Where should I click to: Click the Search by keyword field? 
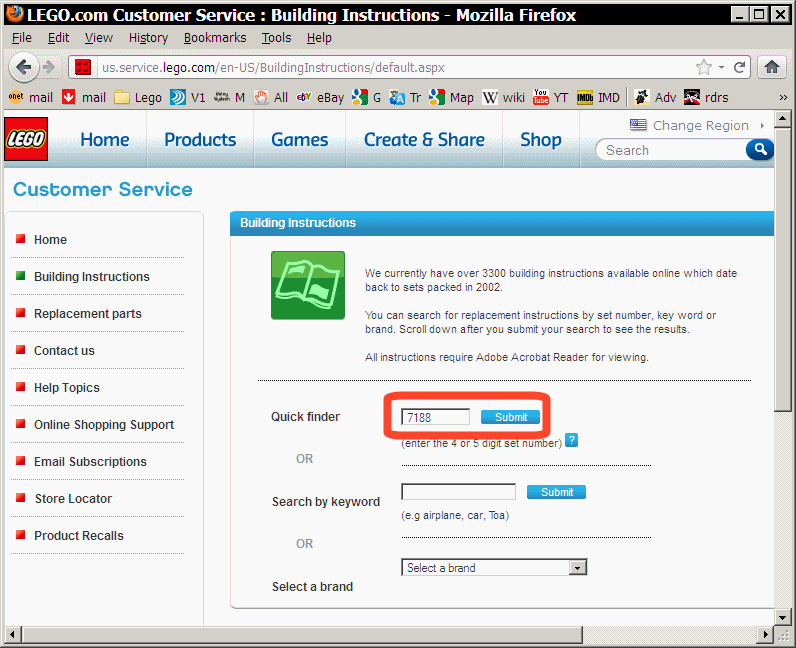(458, 492)
